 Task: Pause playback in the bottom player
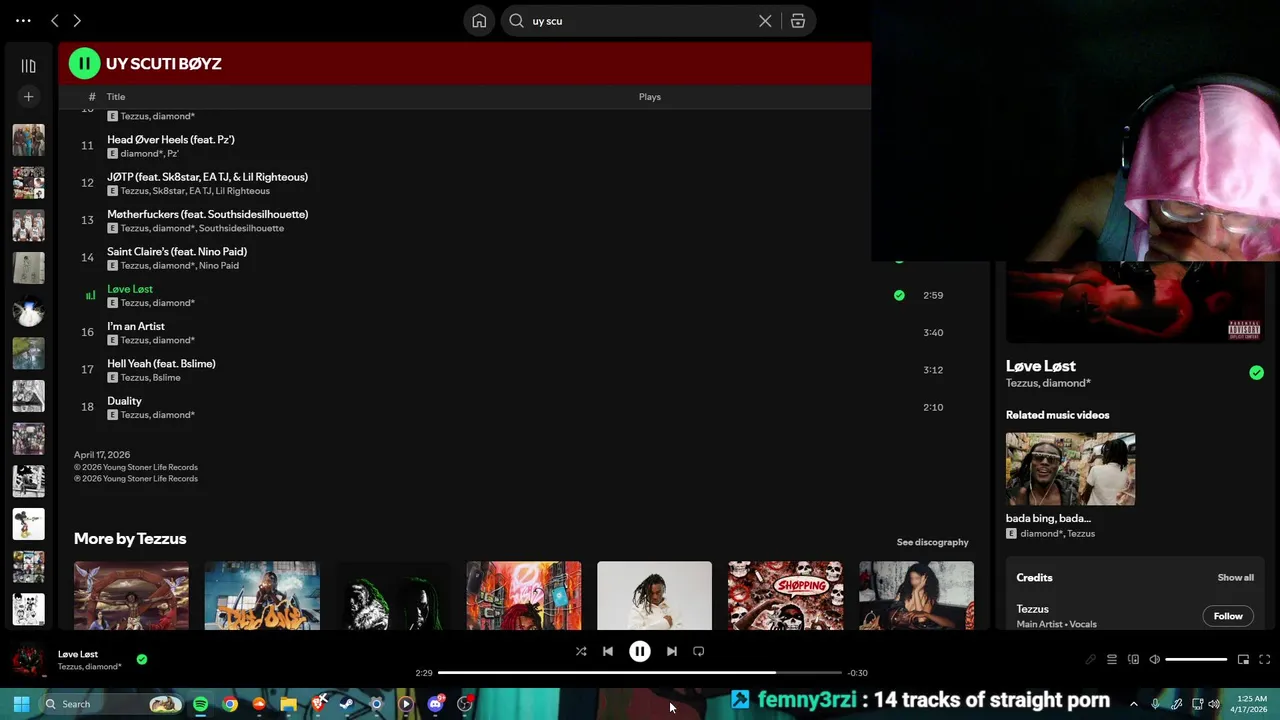pyautogui.click(x=640, y=651)
